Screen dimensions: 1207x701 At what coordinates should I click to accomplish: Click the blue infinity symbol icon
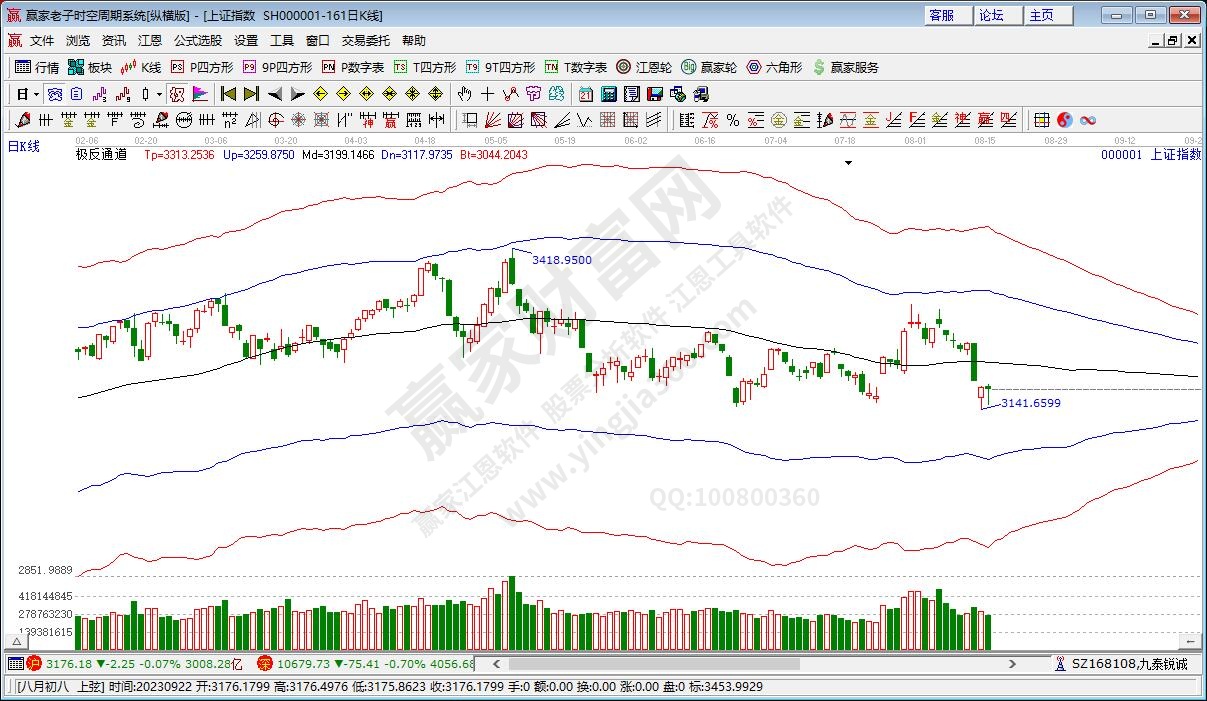[1087, 120]
